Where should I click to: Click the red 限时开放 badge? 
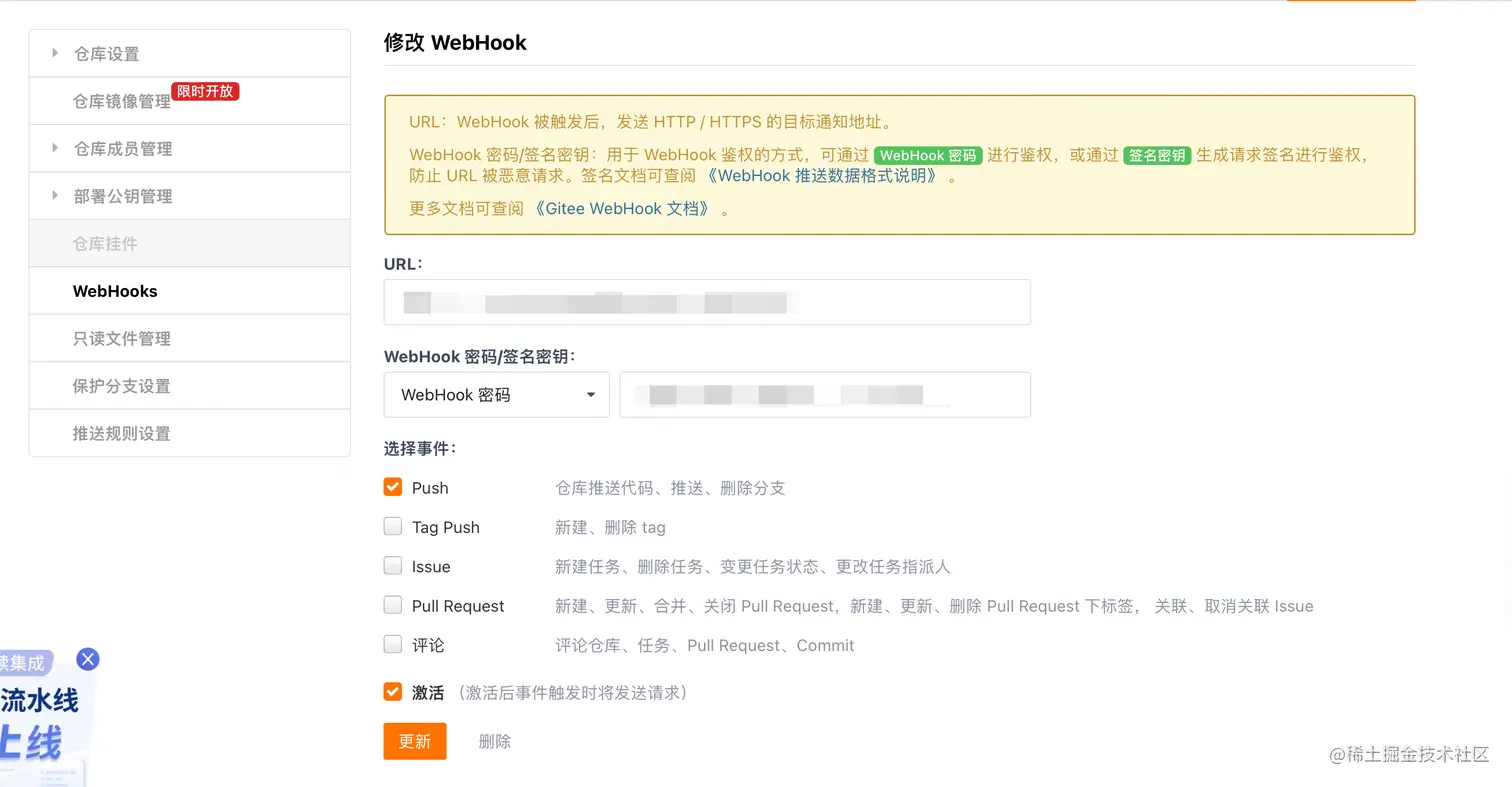point(205,91)
